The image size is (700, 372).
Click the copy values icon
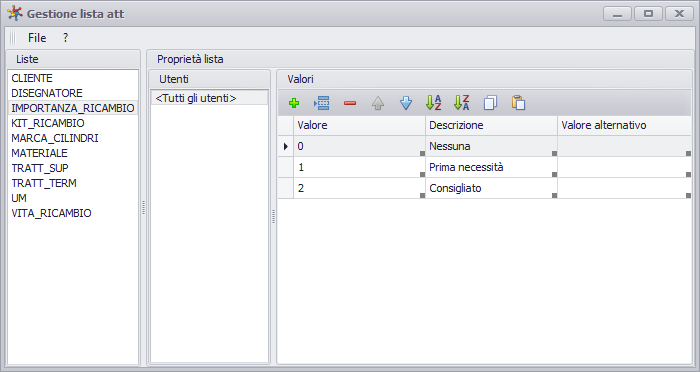coord(490,103)
